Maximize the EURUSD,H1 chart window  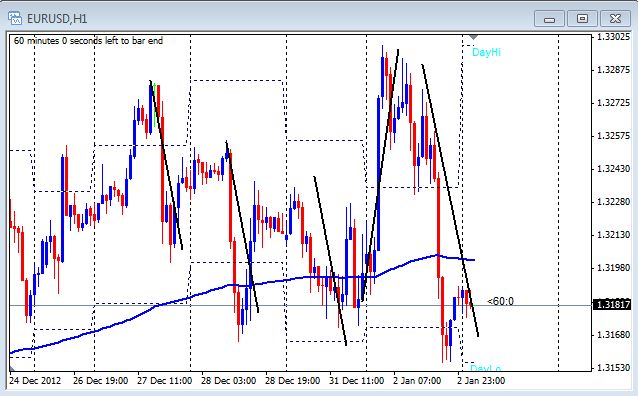[x=582, y=19]
